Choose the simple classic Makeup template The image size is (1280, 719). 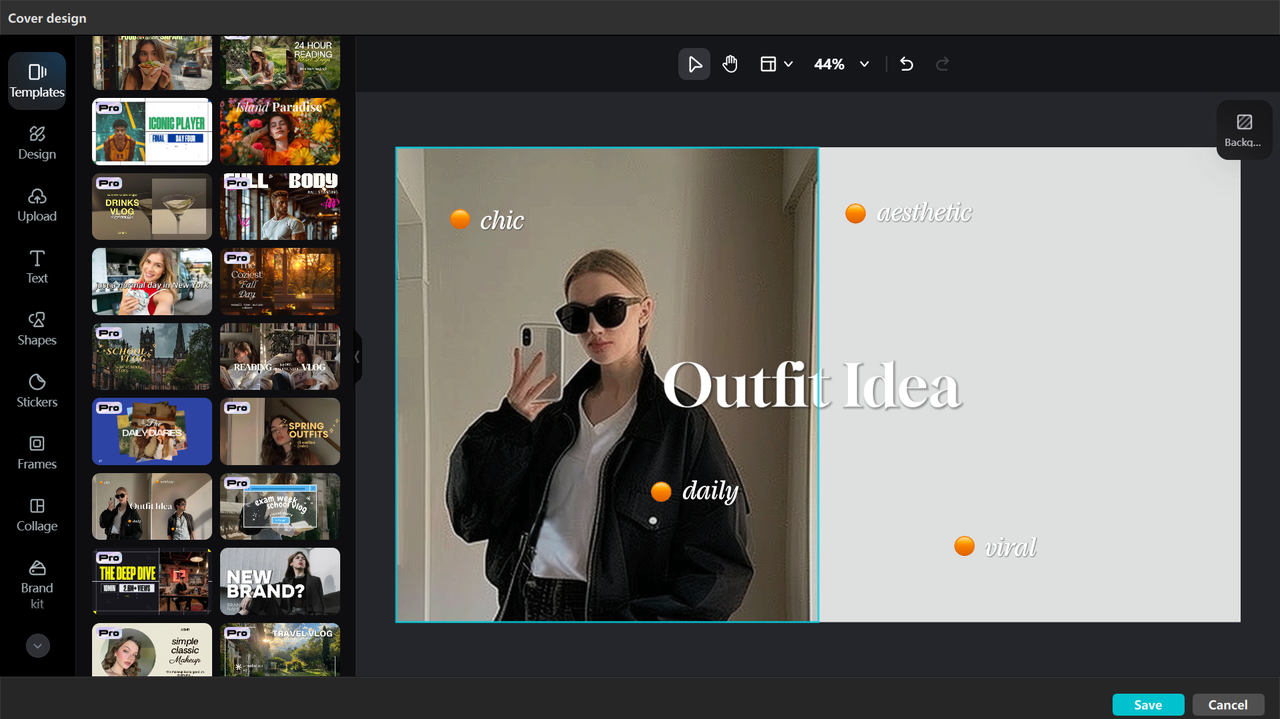[x=152, y=650]
